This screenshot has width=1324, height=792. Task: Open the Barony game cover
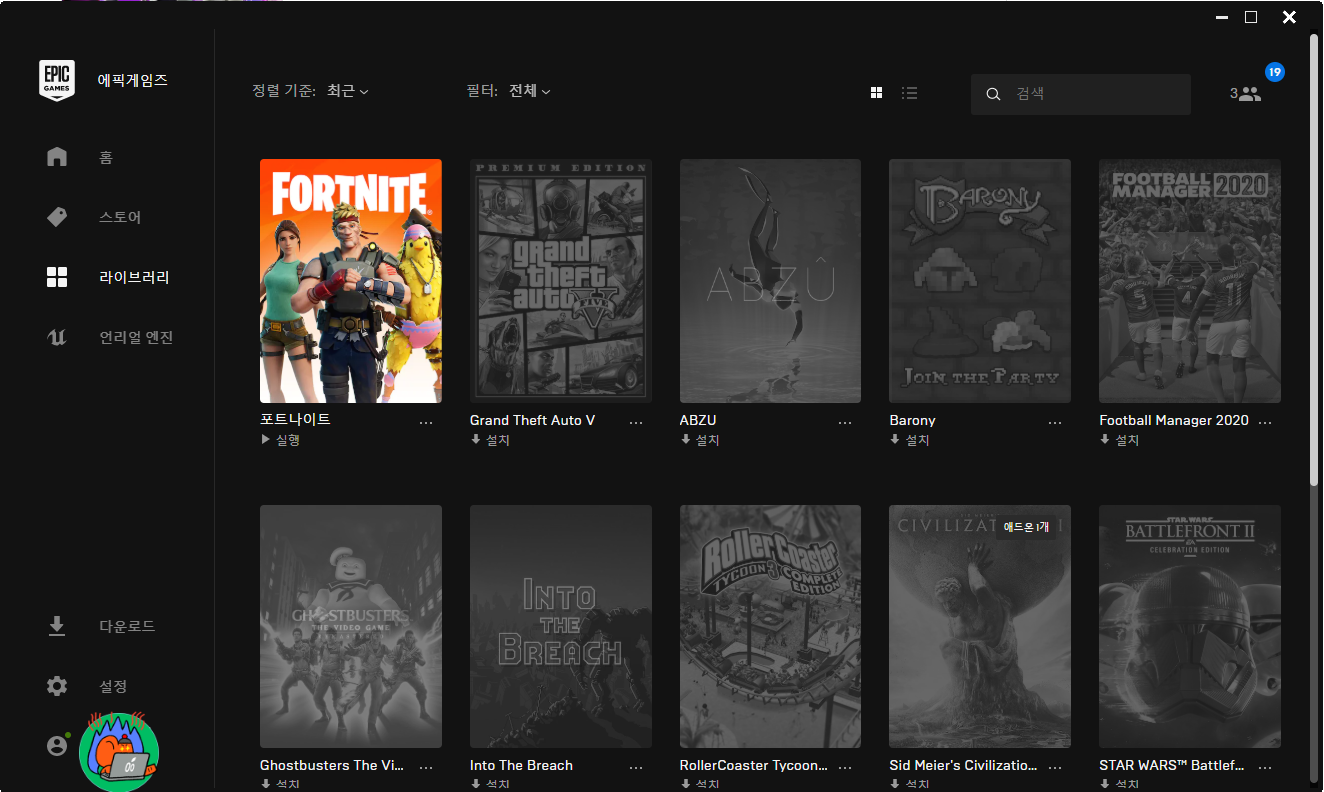click(980, 281)
